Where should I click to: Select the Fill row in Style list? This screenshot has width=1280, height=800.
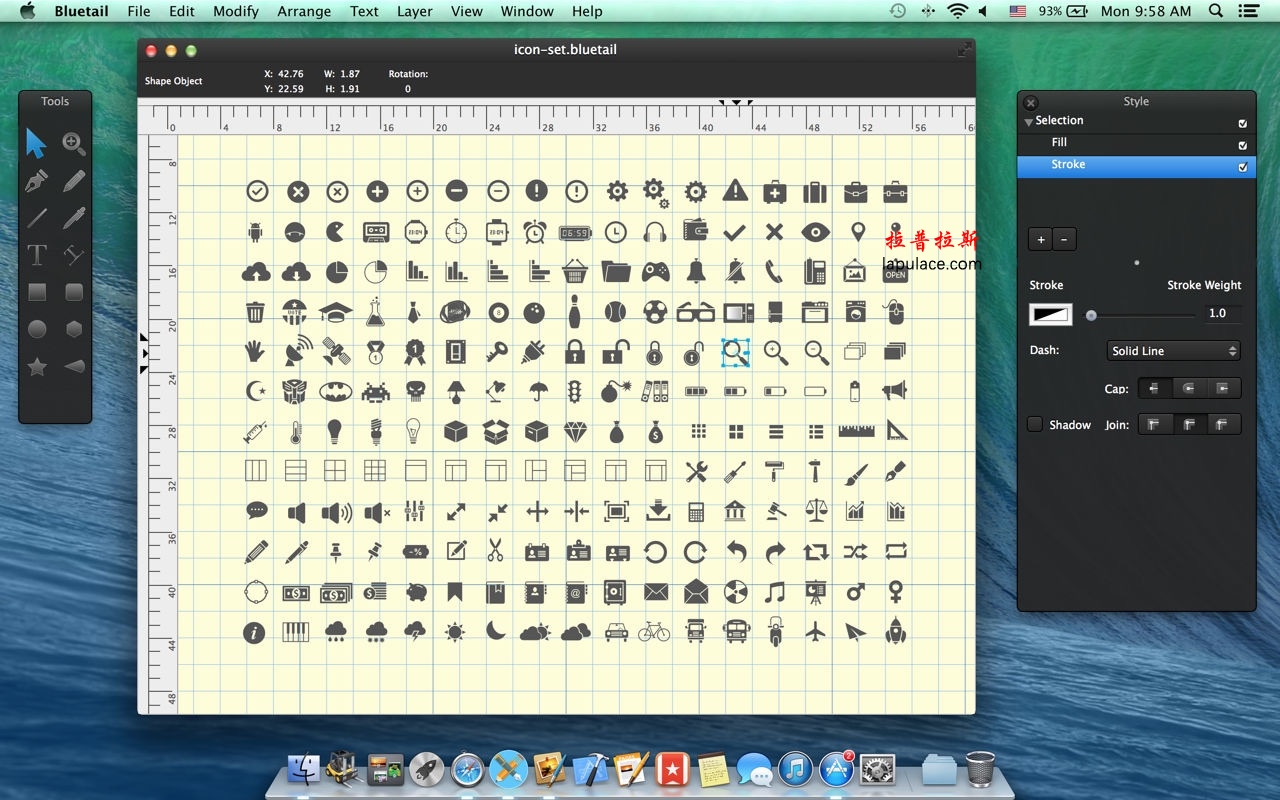[1136, 145]
